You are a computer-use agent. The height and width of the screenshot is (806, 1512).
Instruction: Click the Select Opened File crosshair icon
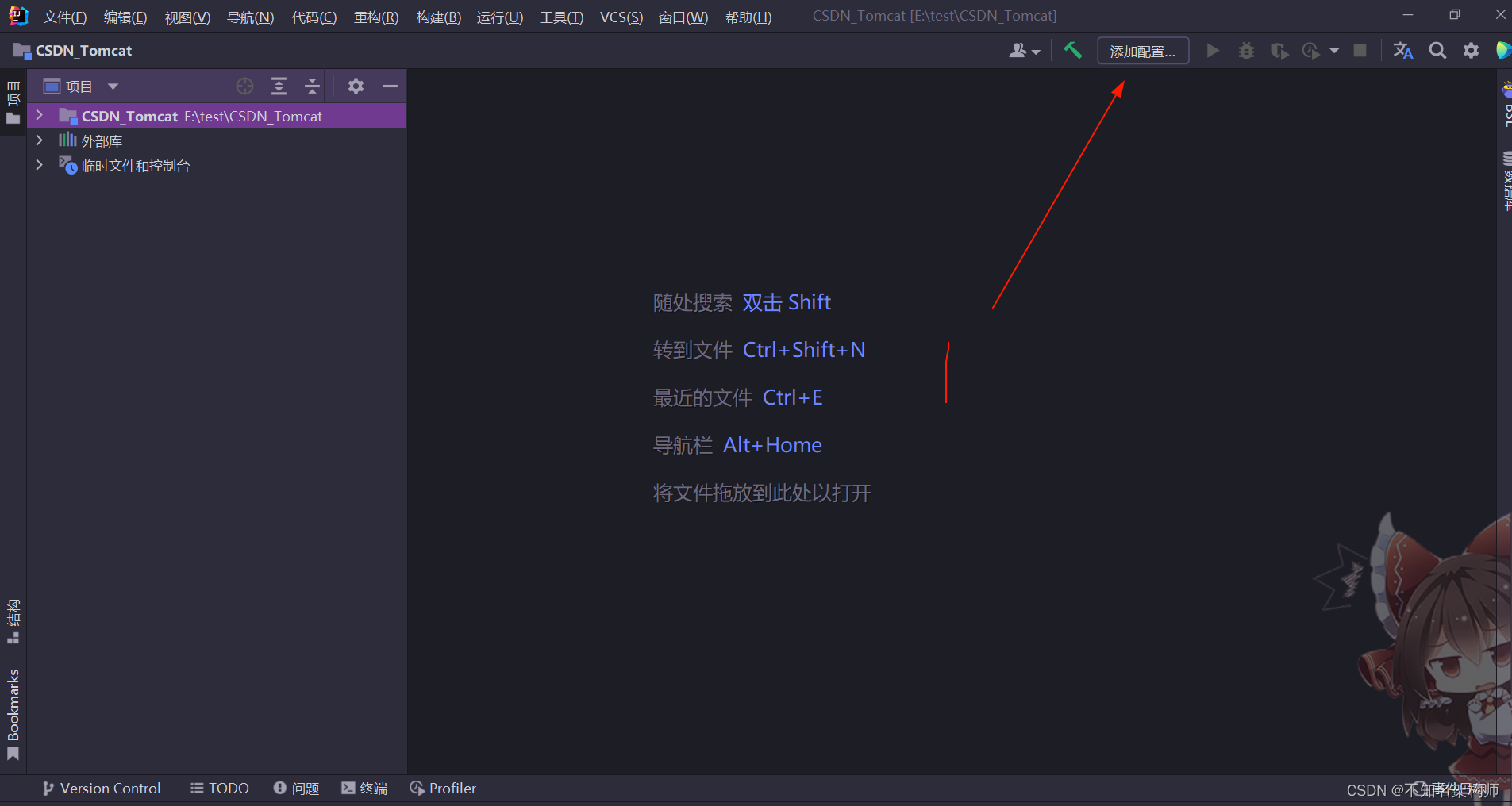pos(244,86)
